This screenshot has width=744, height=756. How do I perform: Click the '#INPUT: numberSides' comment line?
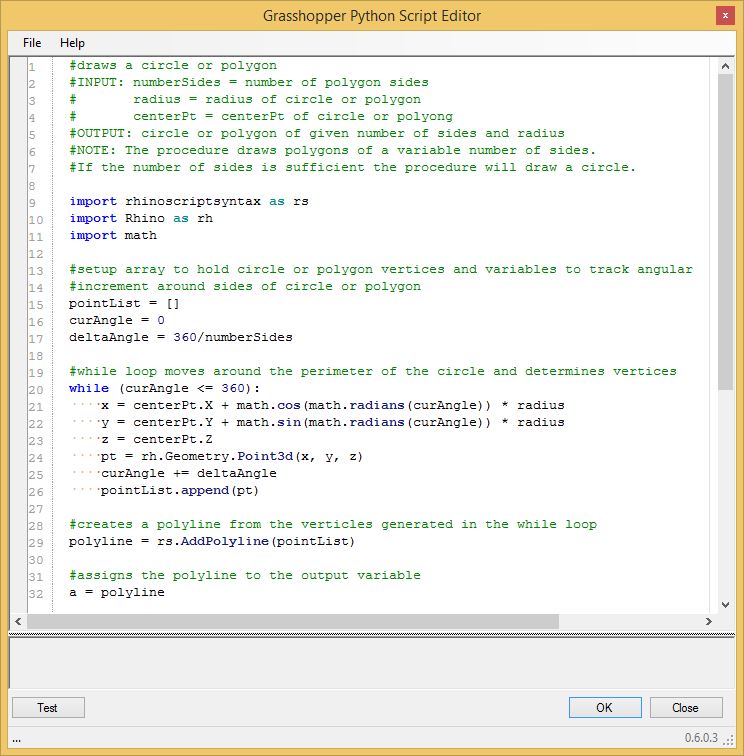click(x=249, y=82)
